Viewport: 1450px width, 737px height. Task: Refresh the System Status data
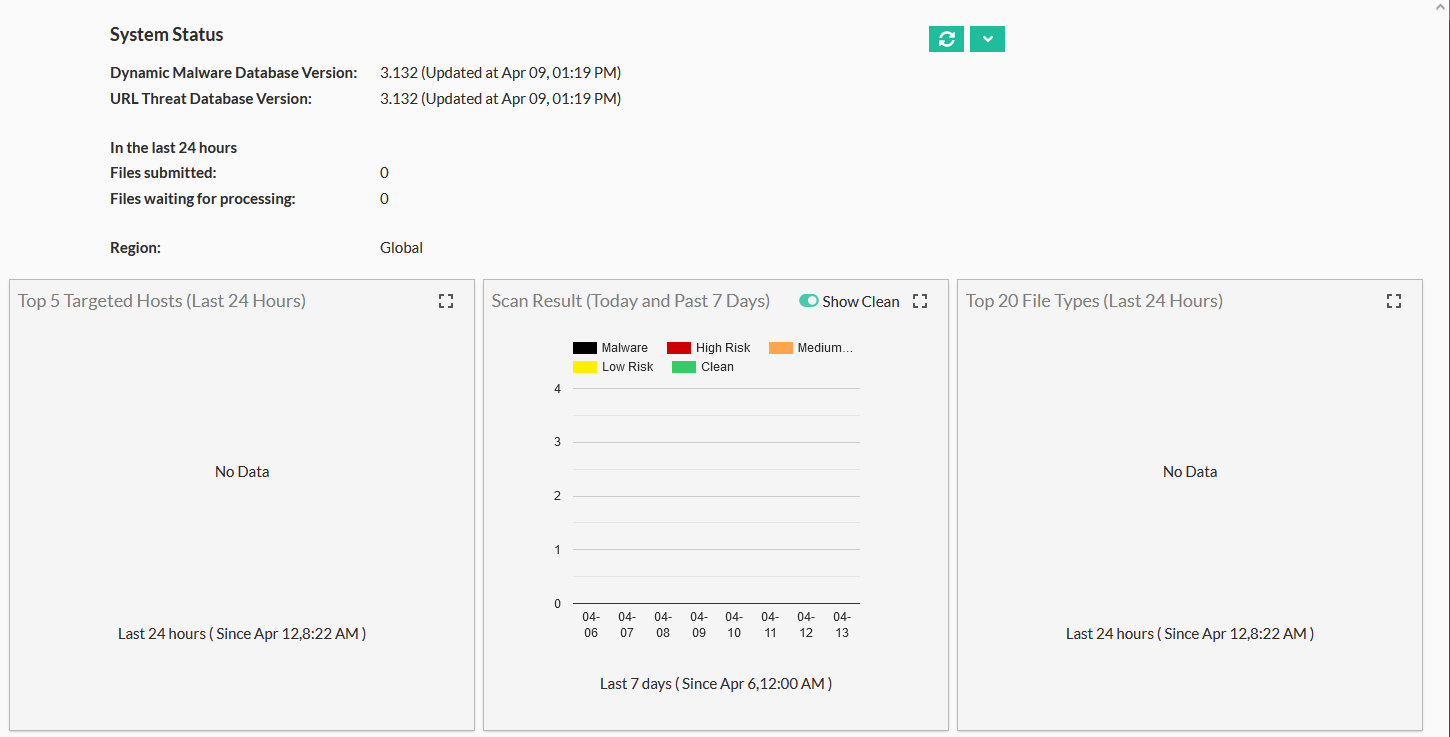945,38
